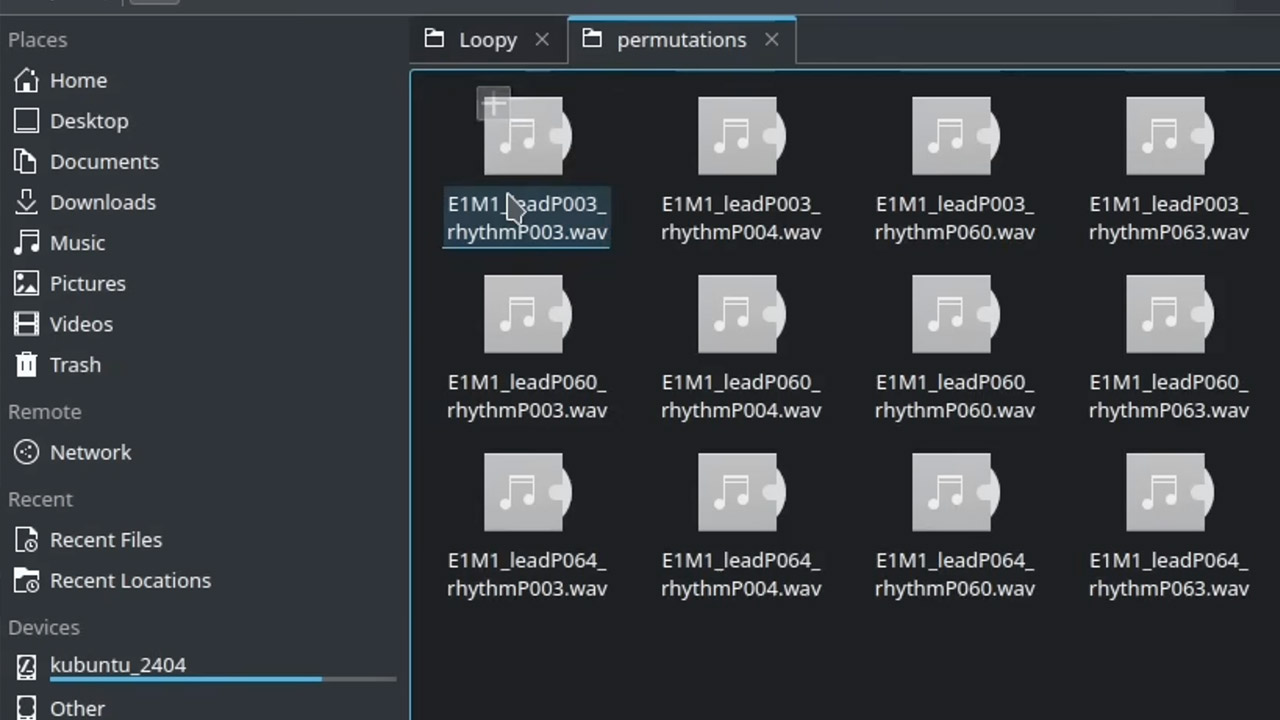Open the Desktop place
The image size is (1280, 720).
pos(204,121)
